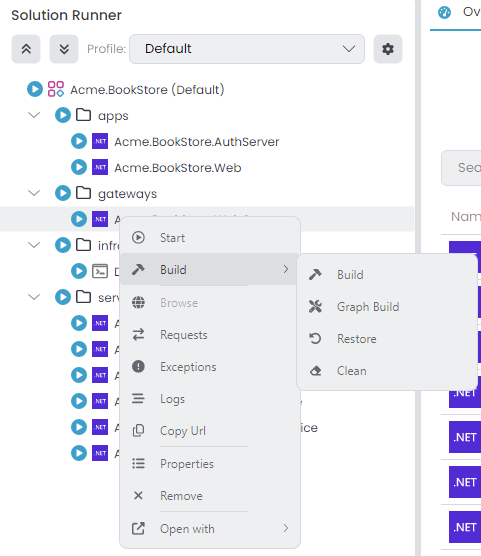
Task: Click the collapse all double-up-arrow button
Action: coord(26,49)
